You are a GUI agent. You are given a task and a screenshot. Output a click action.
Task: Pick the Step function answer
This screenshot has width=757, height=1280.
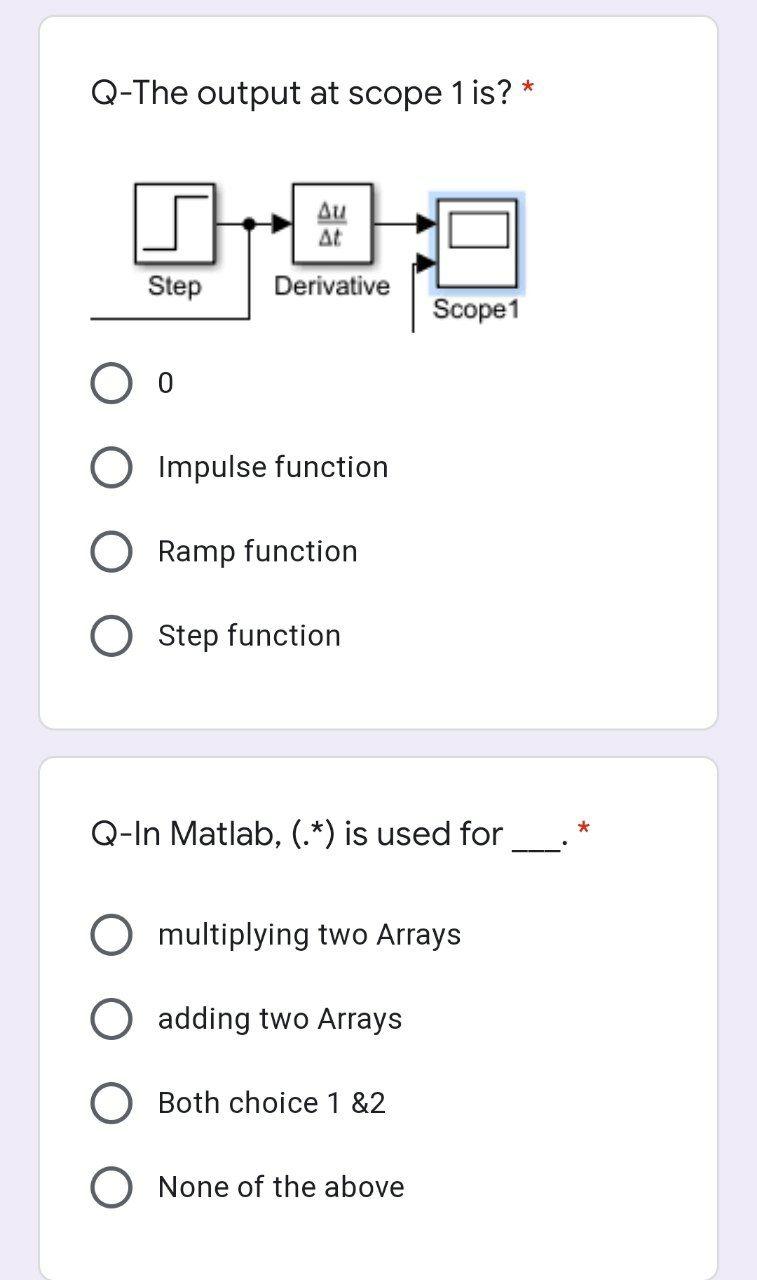click(111, 635)
